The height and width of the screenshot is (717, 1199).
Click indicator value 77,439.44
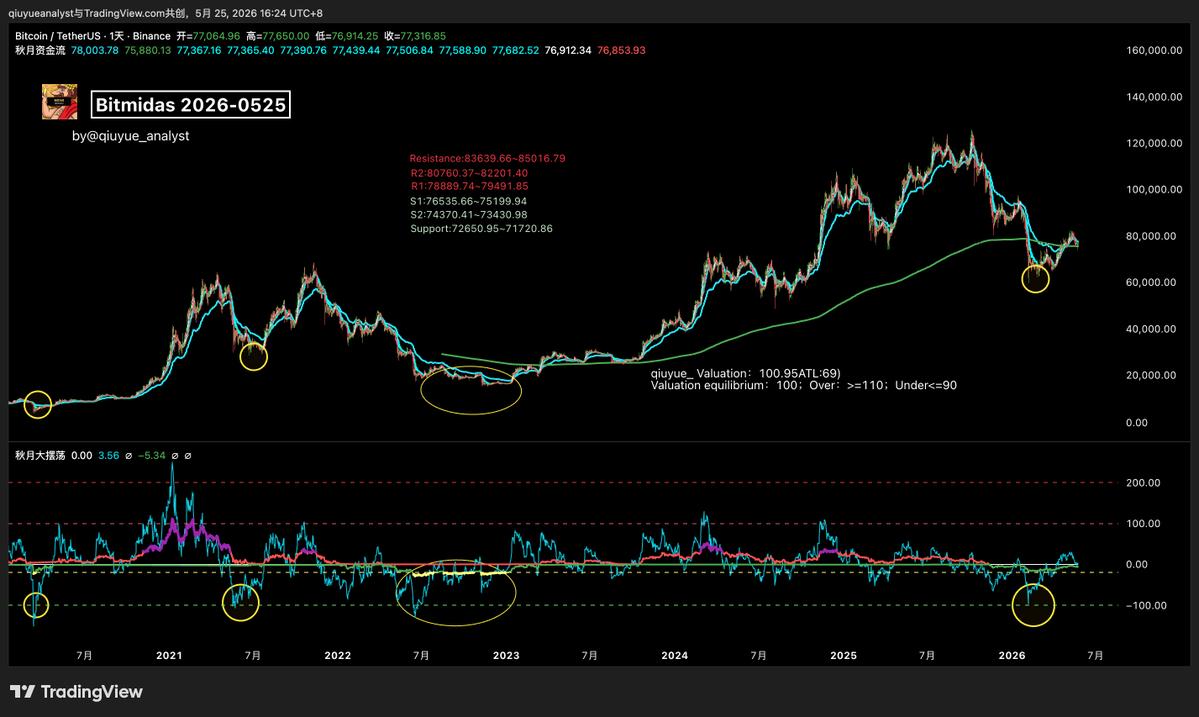[356, 50]
